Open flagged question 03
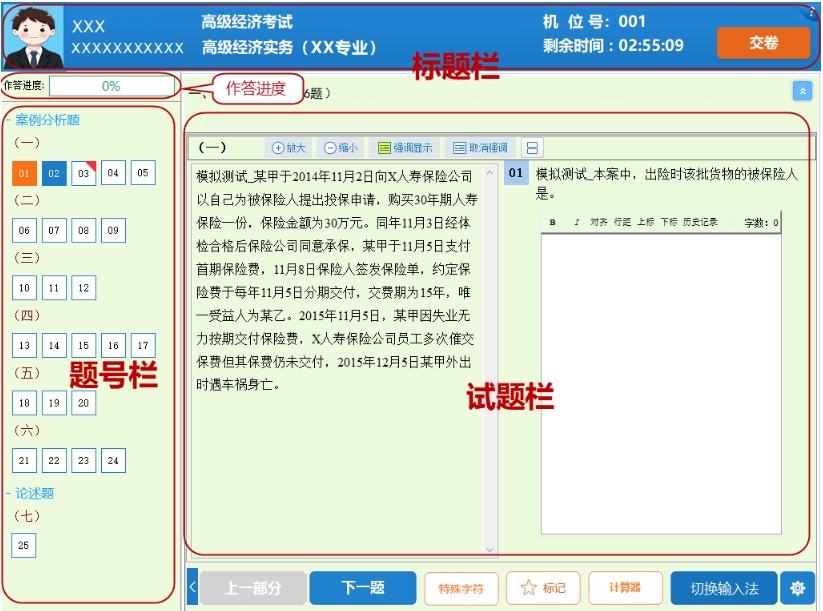823x611 pixels. tap(83, 173)
